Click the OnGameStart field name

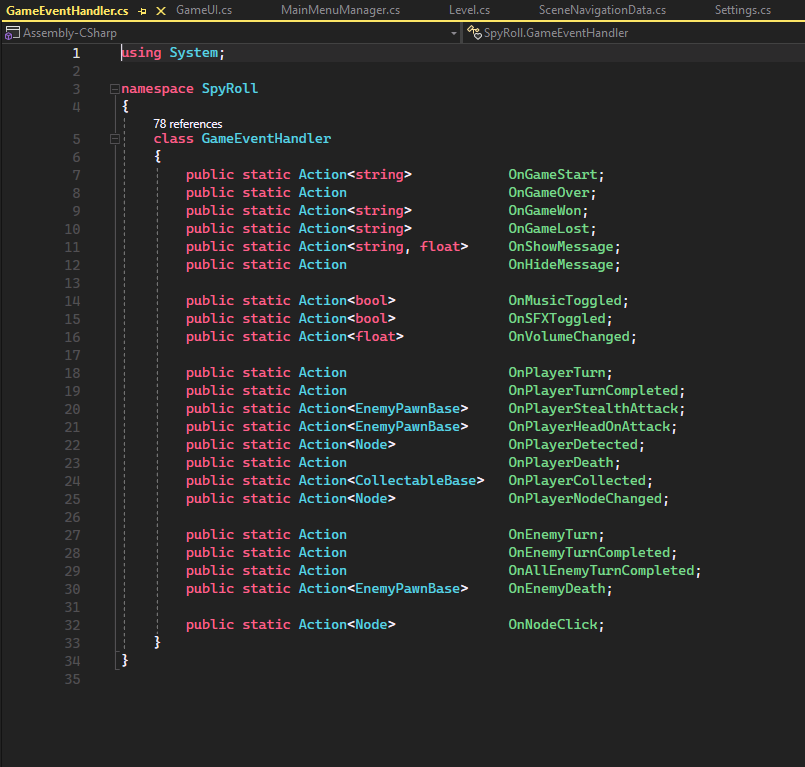(553, 175)
